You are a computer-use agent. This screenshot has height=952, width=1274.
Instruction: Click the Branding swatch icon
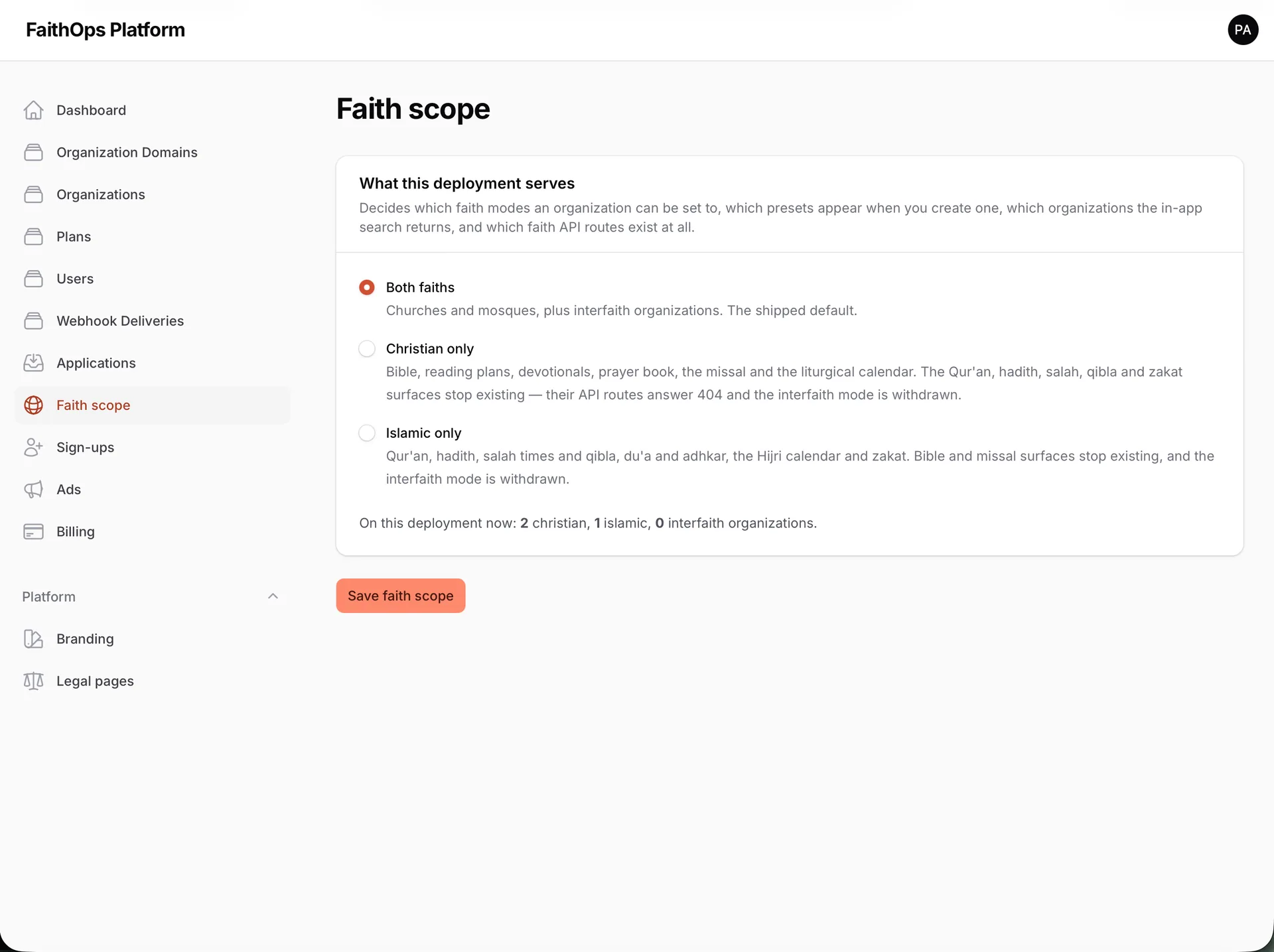(33, 639)
